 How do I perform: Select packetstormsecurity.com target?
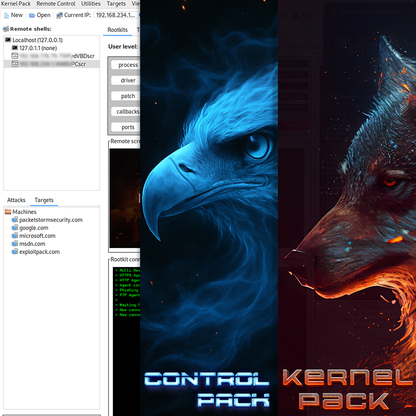coord(51,220)
